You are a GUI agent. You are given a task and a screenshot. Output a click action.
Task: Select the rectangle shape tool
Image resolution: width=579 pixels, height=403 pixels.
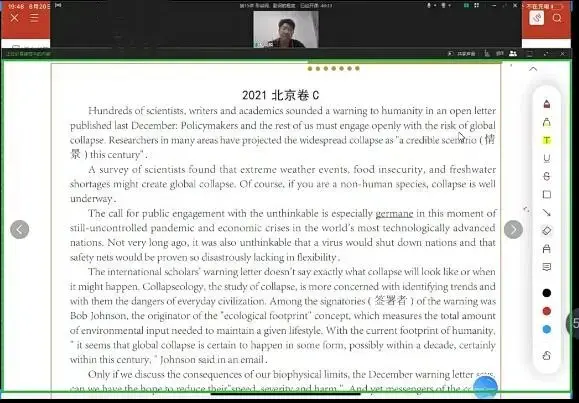click(547, 194)
